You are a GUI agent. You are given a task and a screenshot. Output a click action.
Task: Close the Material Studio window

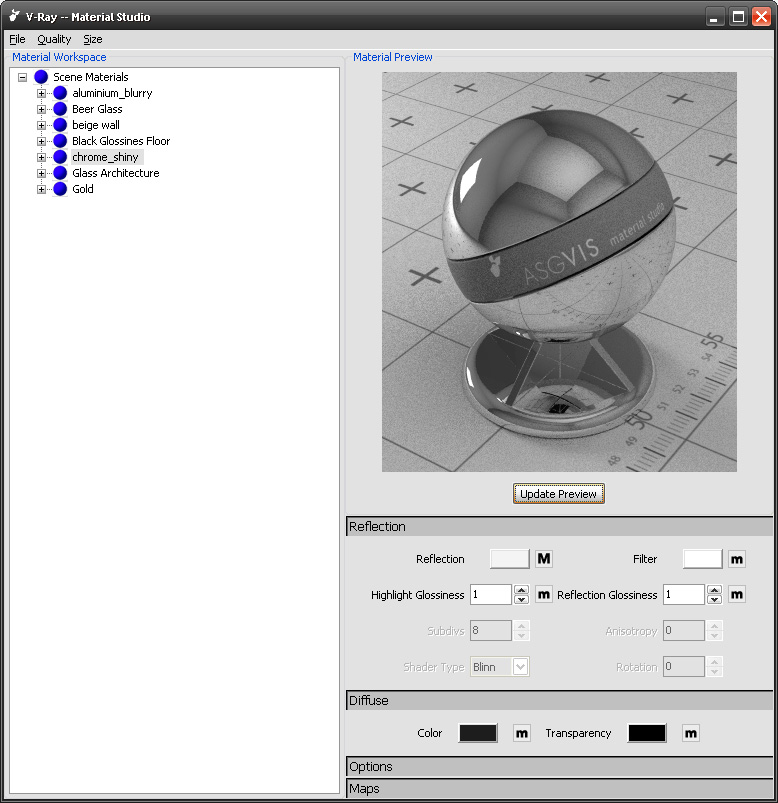click(x=762, y=17)
